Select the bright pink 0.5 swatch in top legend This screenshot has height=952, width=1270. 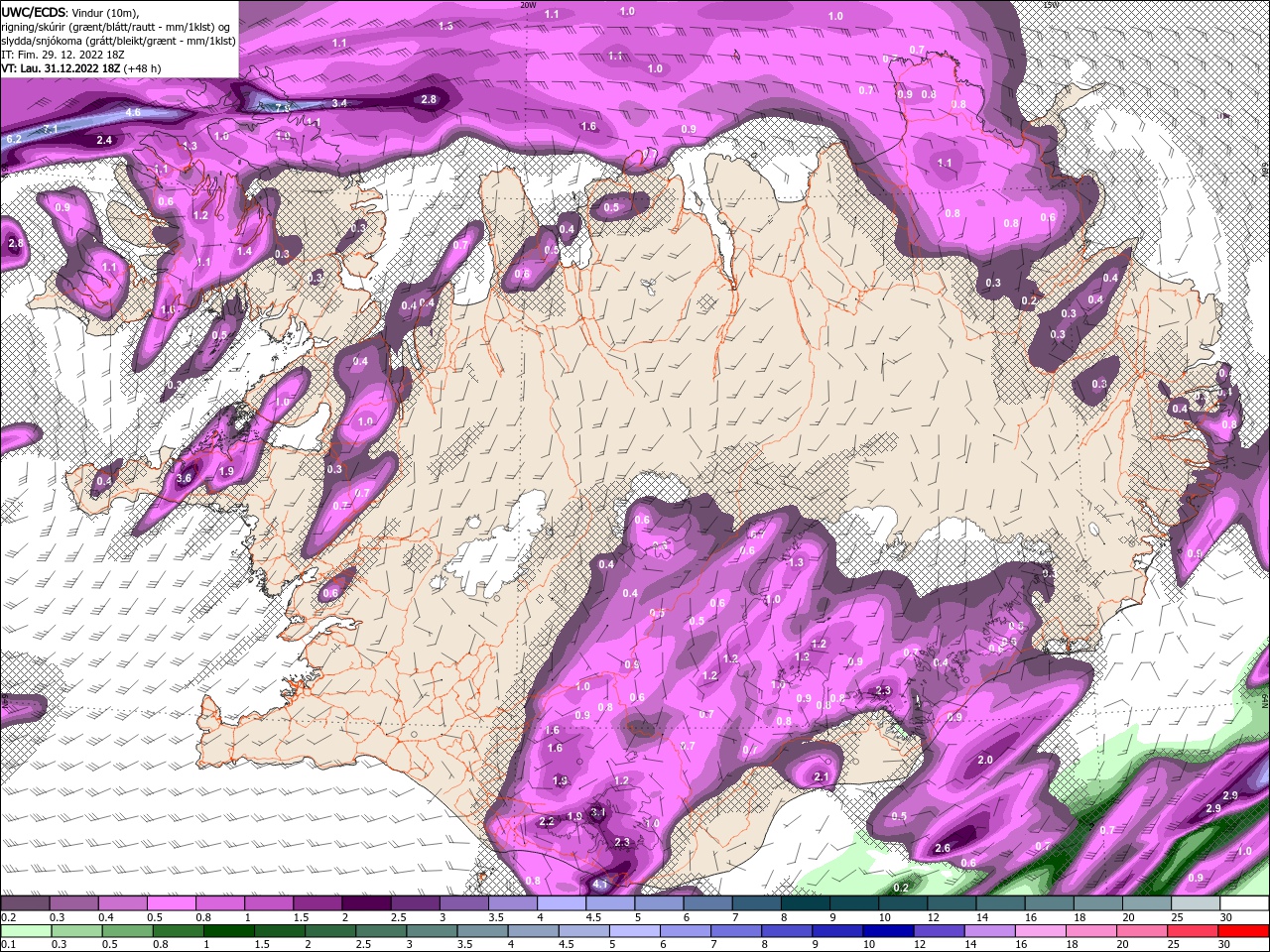(x=171, y=903)
